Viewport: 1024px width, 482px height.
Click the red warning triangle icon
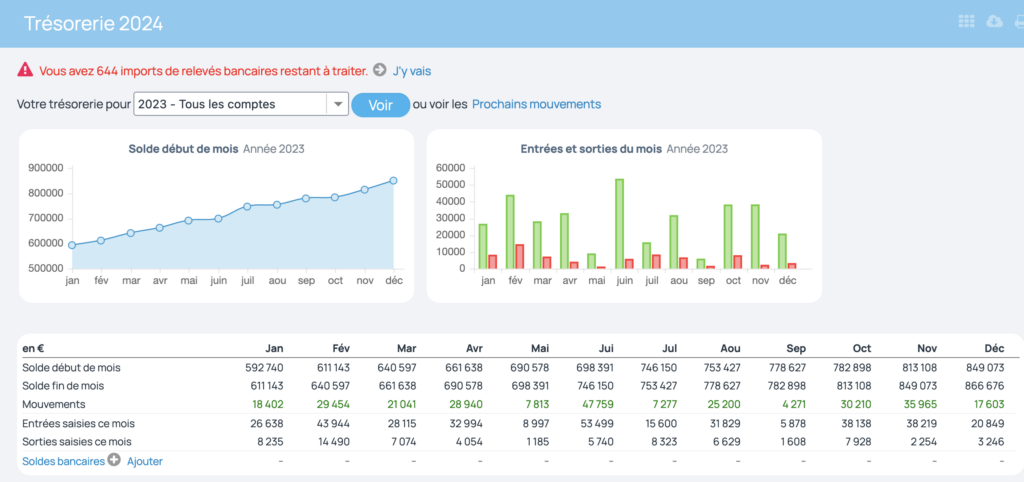coord(25,69)
